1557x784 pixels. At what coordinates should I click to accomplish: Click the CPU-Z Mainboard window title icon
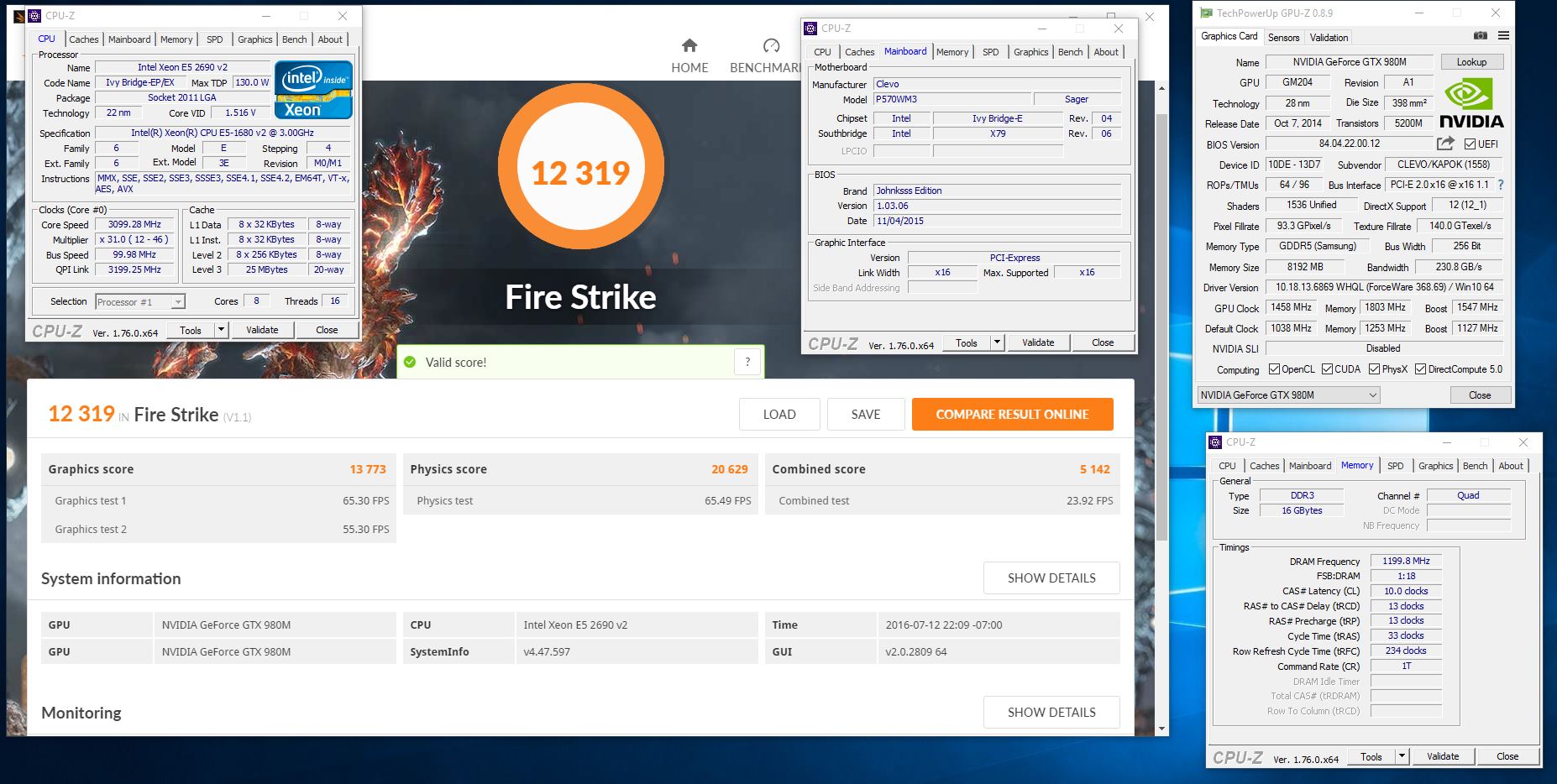[810, 29]
